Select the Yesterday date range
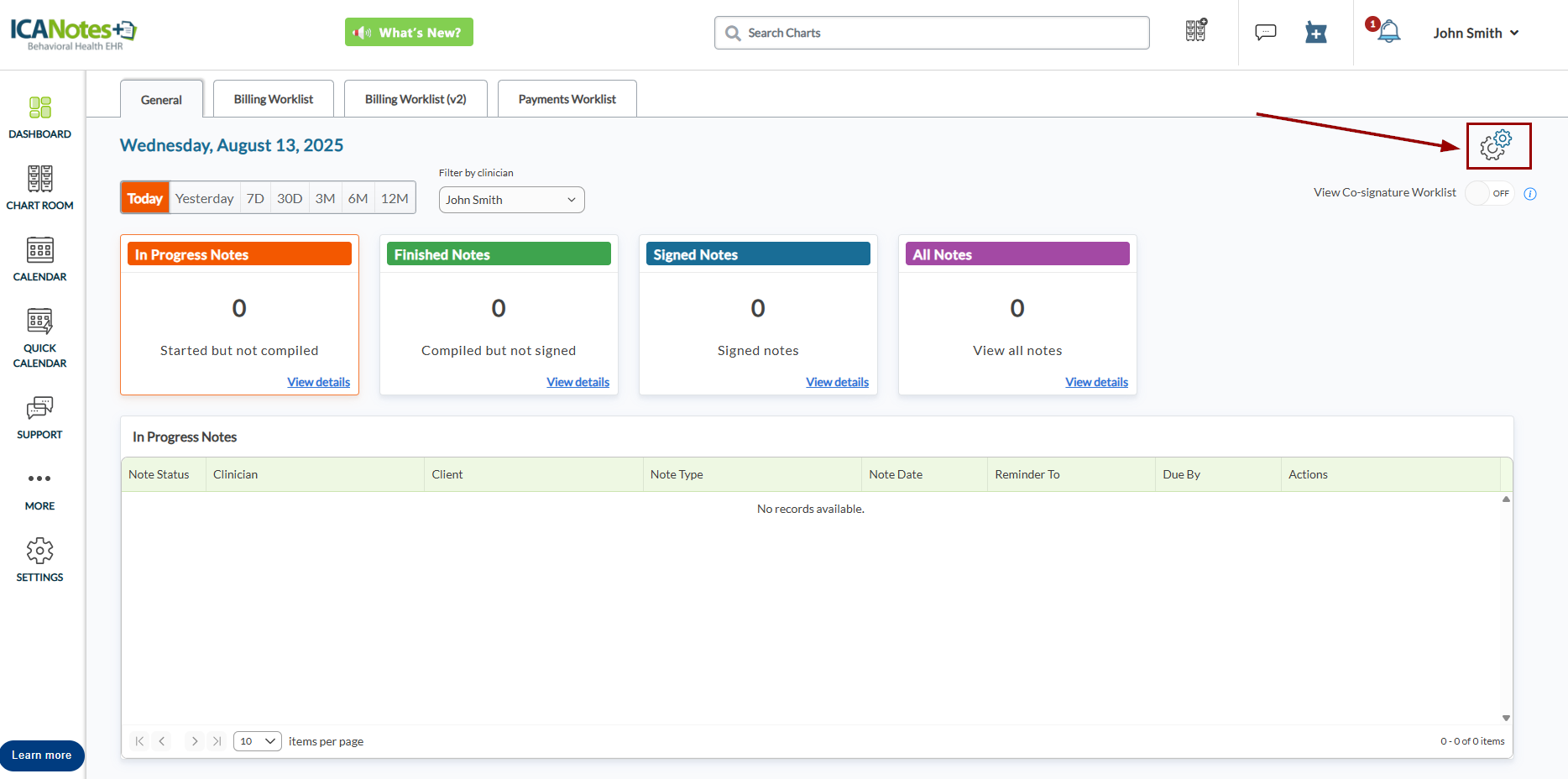The width and height of the screenshot is (1568, 779). pos(205,198)
